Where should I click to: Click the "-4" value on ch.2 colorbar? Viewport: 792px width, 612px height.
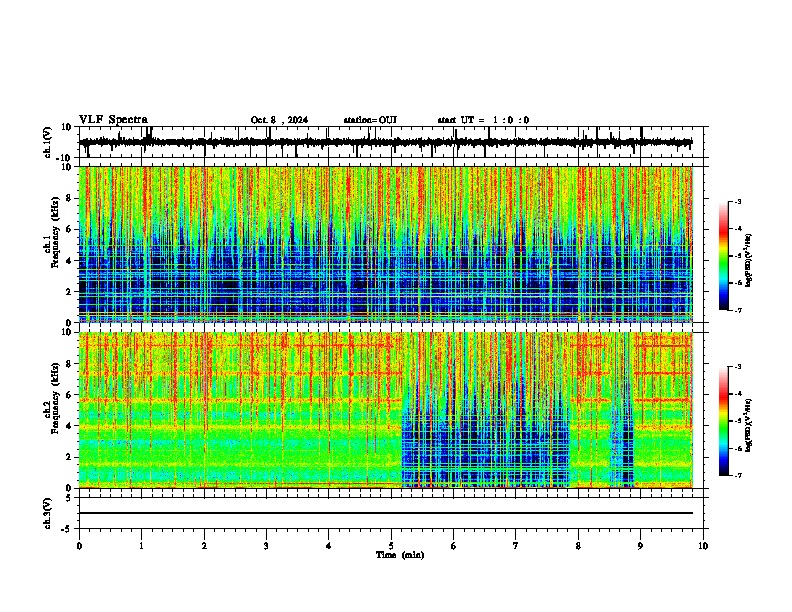pos(738,394)
